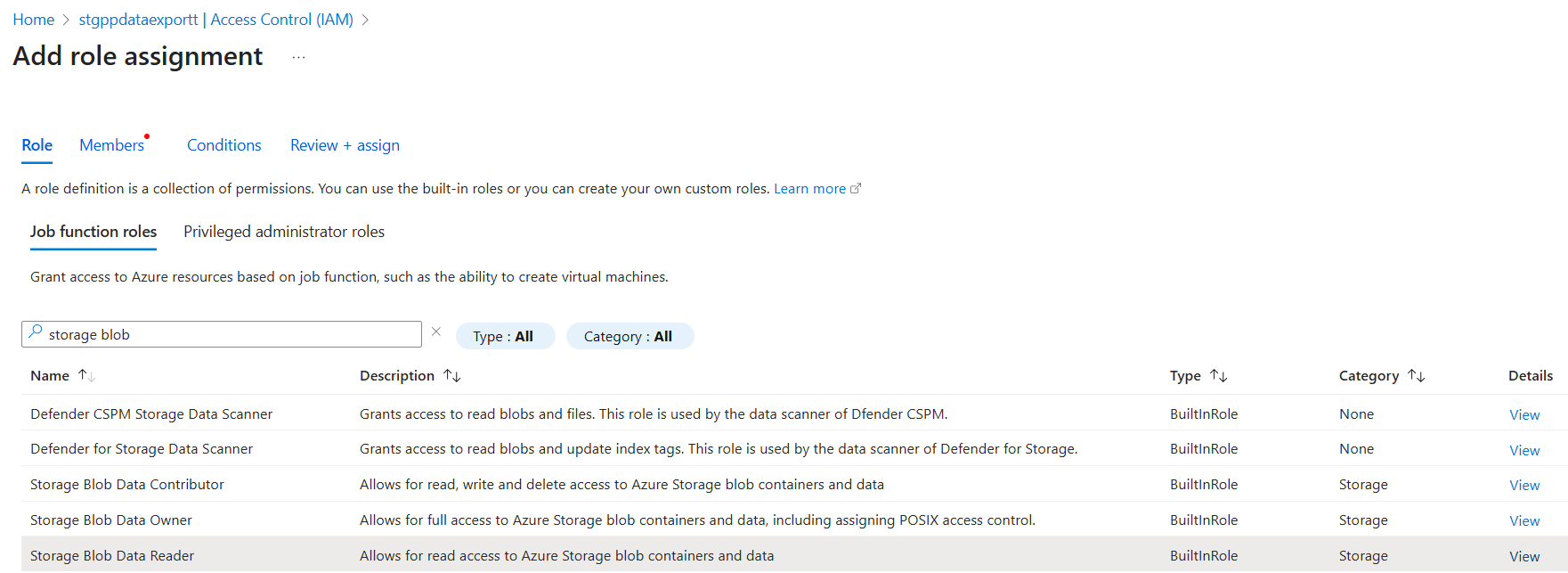
Task: Switch to the Members tab
Action: coord(111,145)
